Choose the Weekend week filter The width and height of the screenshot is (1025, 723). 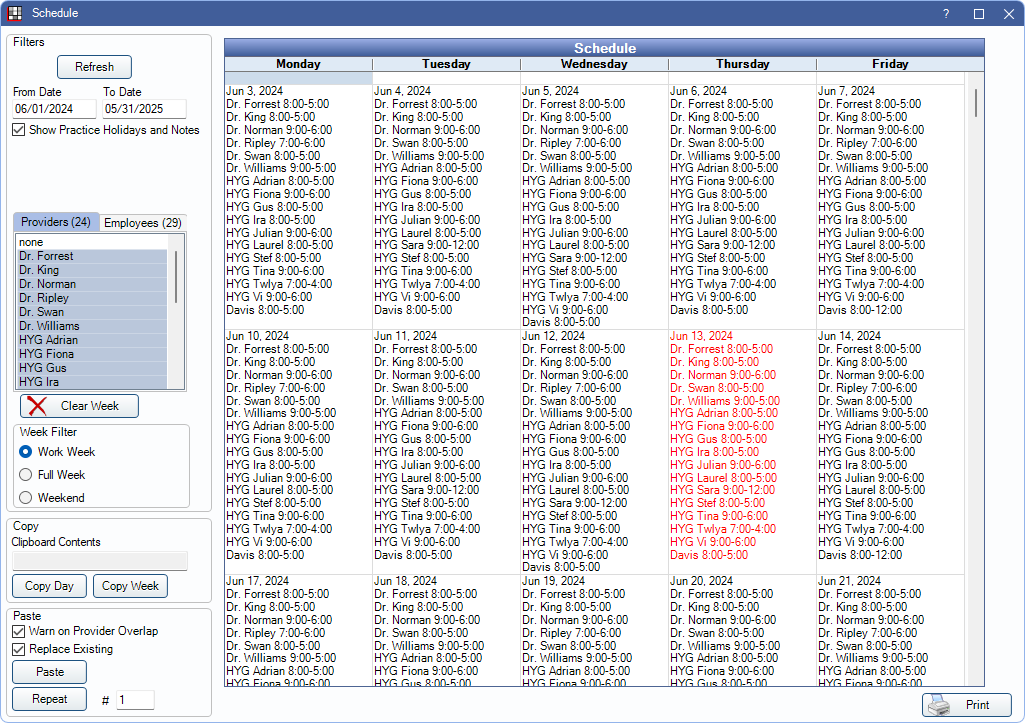(26, 498)
